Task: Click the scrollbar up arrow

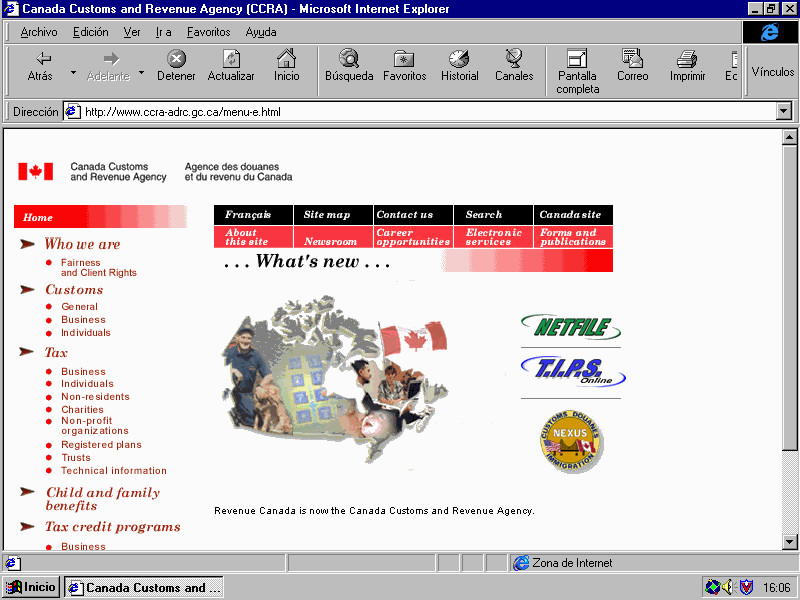Action: point(789,137)
